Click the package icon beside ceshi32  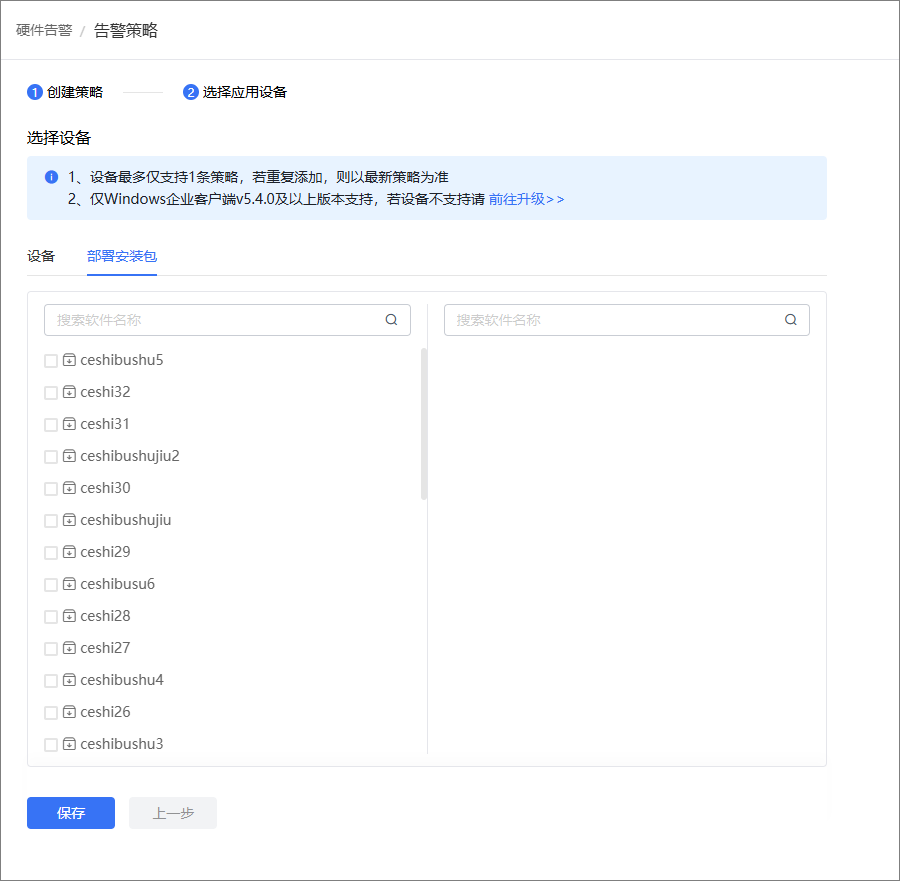[x=69, y=392]
